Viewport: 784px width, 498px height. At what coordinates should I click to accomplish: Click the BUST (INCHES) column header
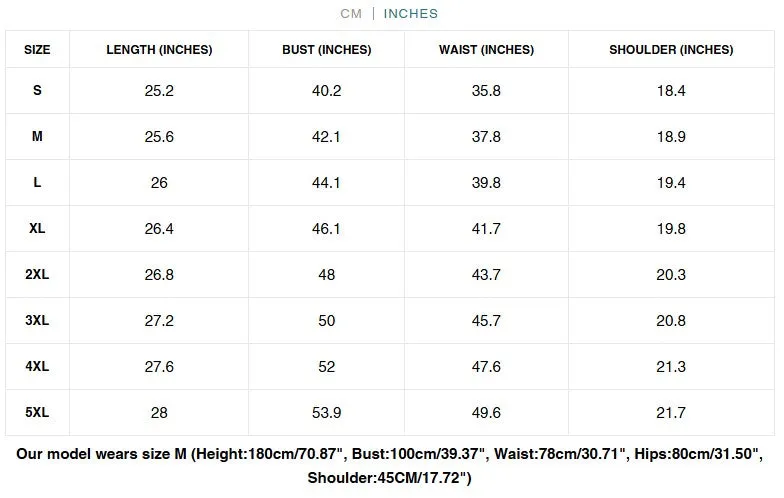click(326, 50)
